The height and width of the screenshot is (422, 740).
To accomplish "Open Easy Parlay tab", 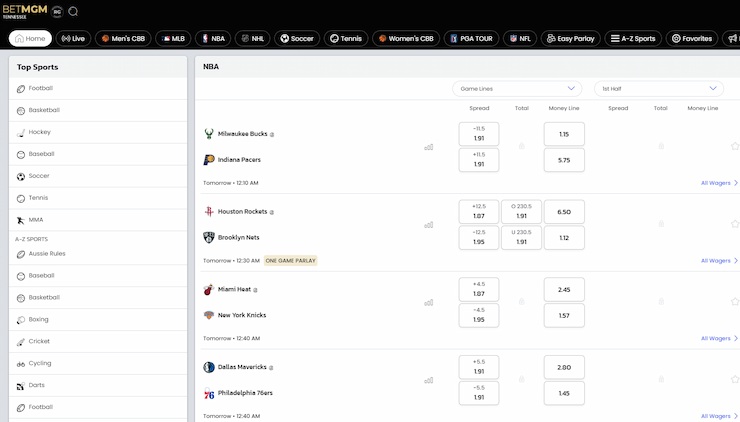I will [x=571, y=39].
